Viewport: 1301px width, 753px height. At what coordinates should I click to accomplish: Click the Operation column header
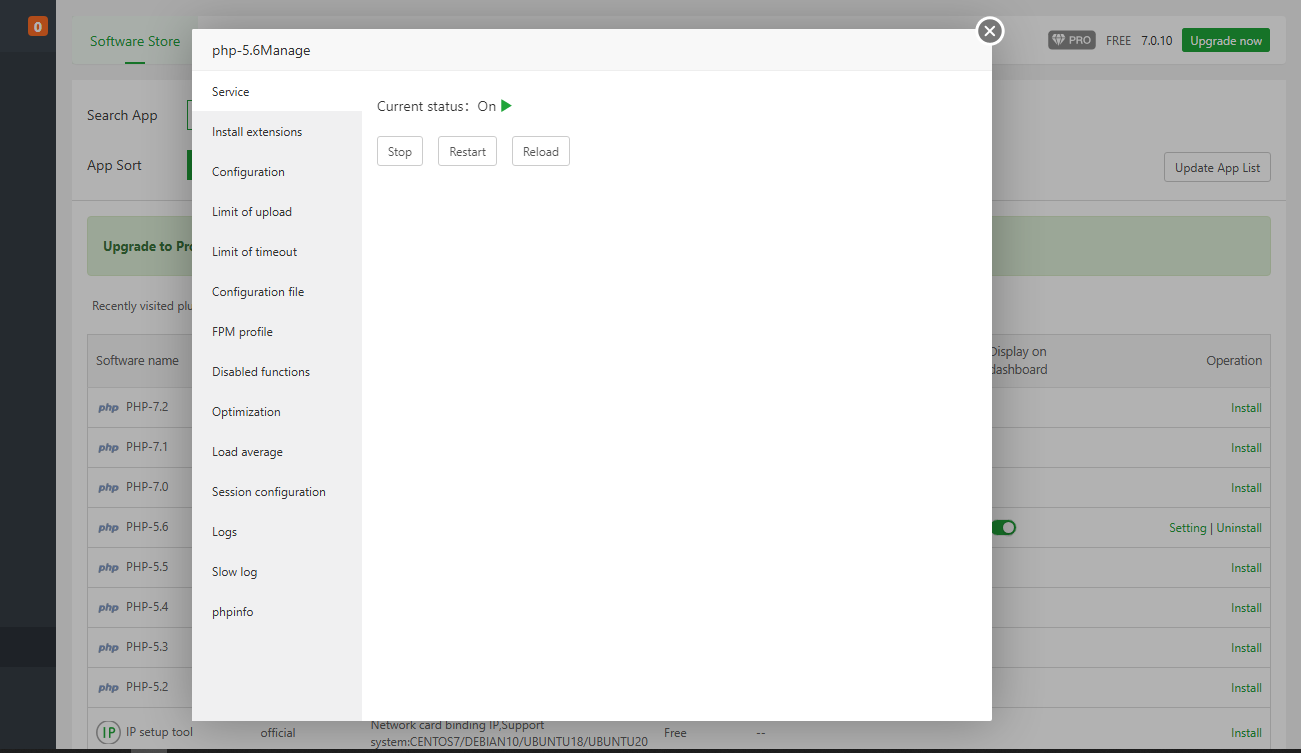[1234, 361]
